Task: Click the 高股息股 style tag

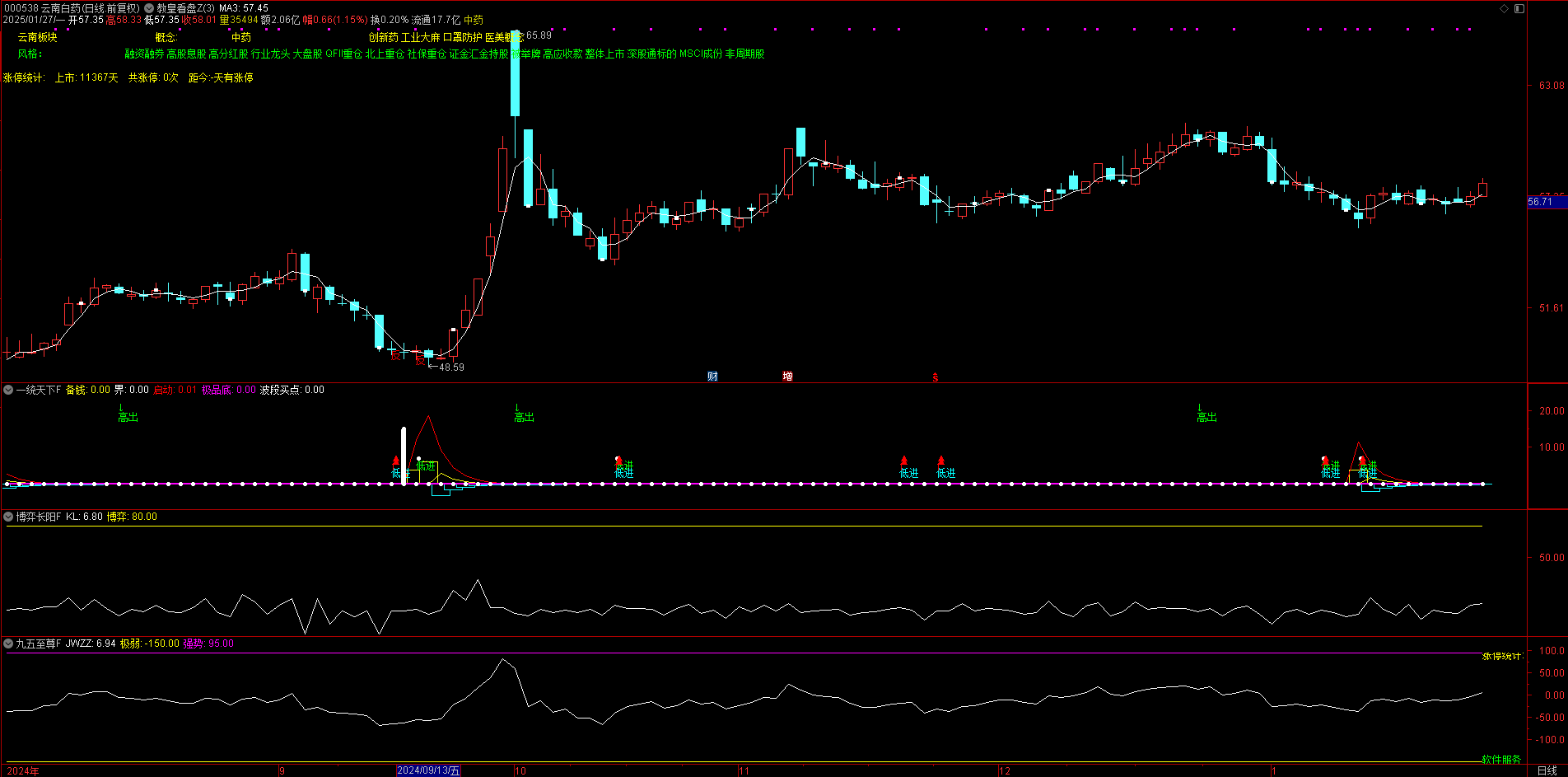Action: coord(186,54)
